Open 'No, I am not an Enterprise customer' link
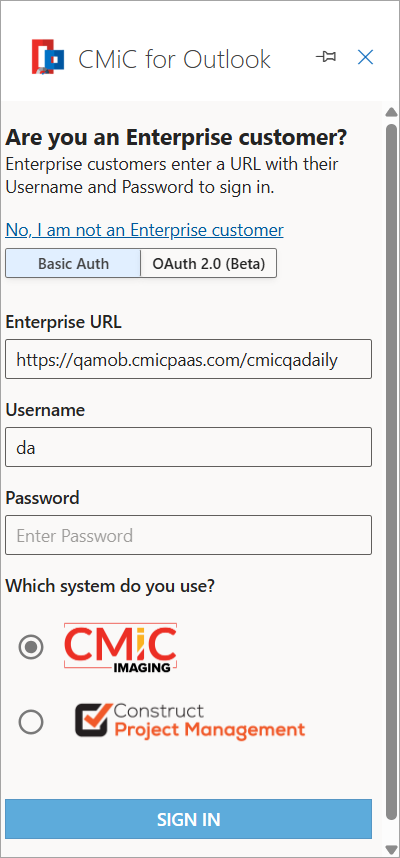This screenshot has width=400, height=858. (x=144, y=230)
